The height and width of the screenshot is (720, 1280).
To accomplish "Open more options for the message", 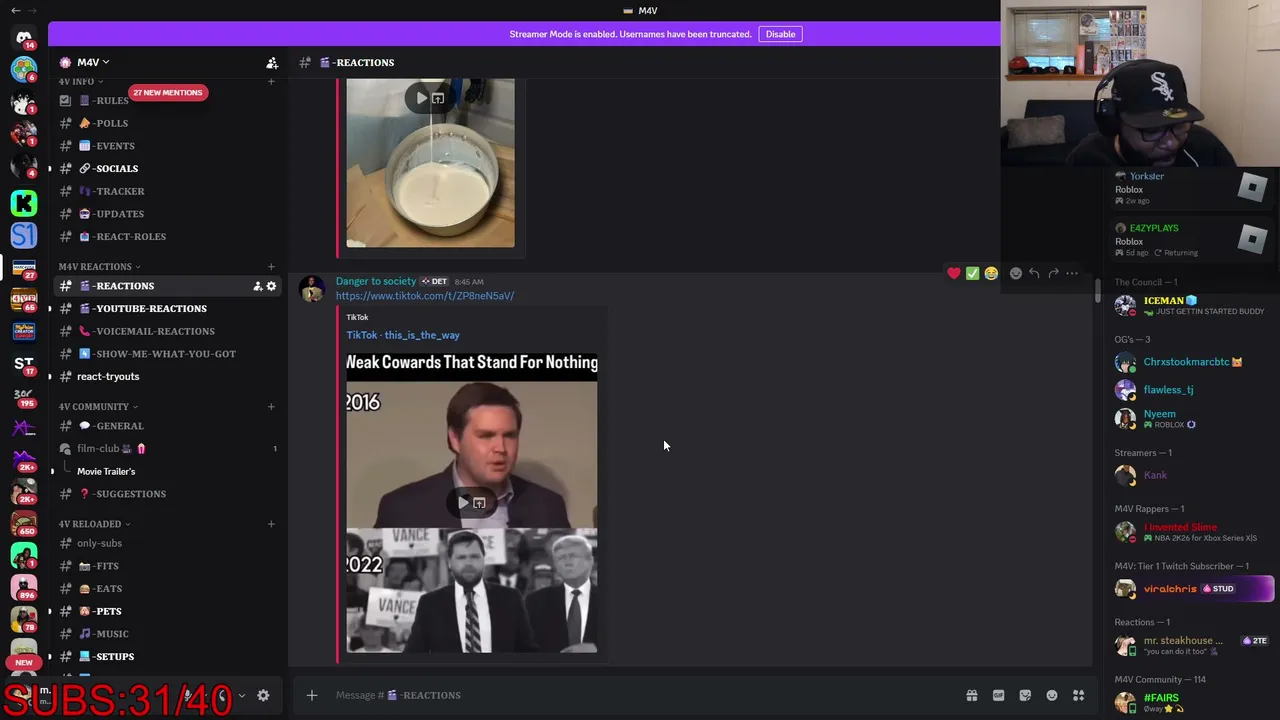I will click(1072, 273).
